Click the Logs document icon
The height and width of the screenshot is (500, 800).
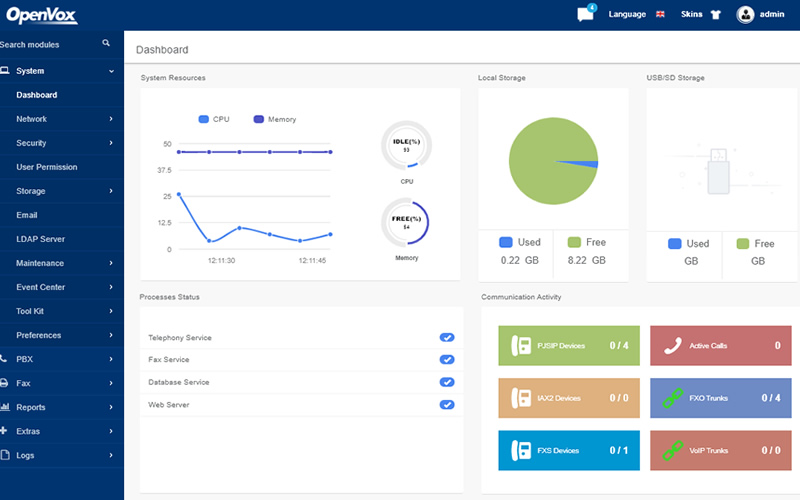5,455
